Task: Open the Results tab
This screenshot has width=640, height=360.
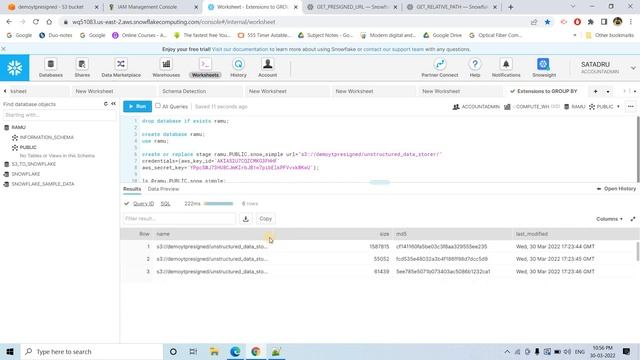Action: [132, 189]
